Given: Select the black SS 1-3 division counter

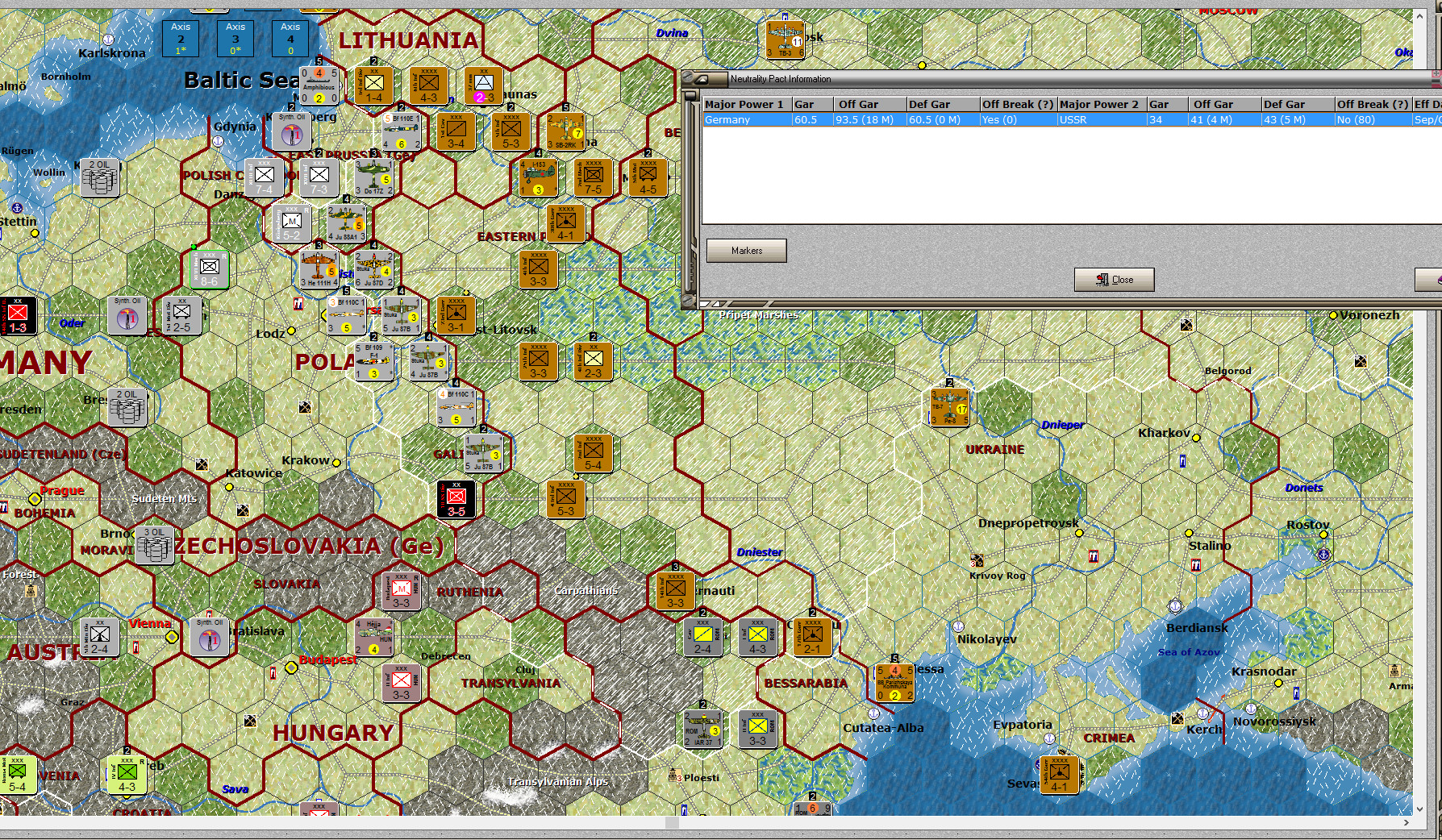Looking at the screenshot, I should click(18, 315).
